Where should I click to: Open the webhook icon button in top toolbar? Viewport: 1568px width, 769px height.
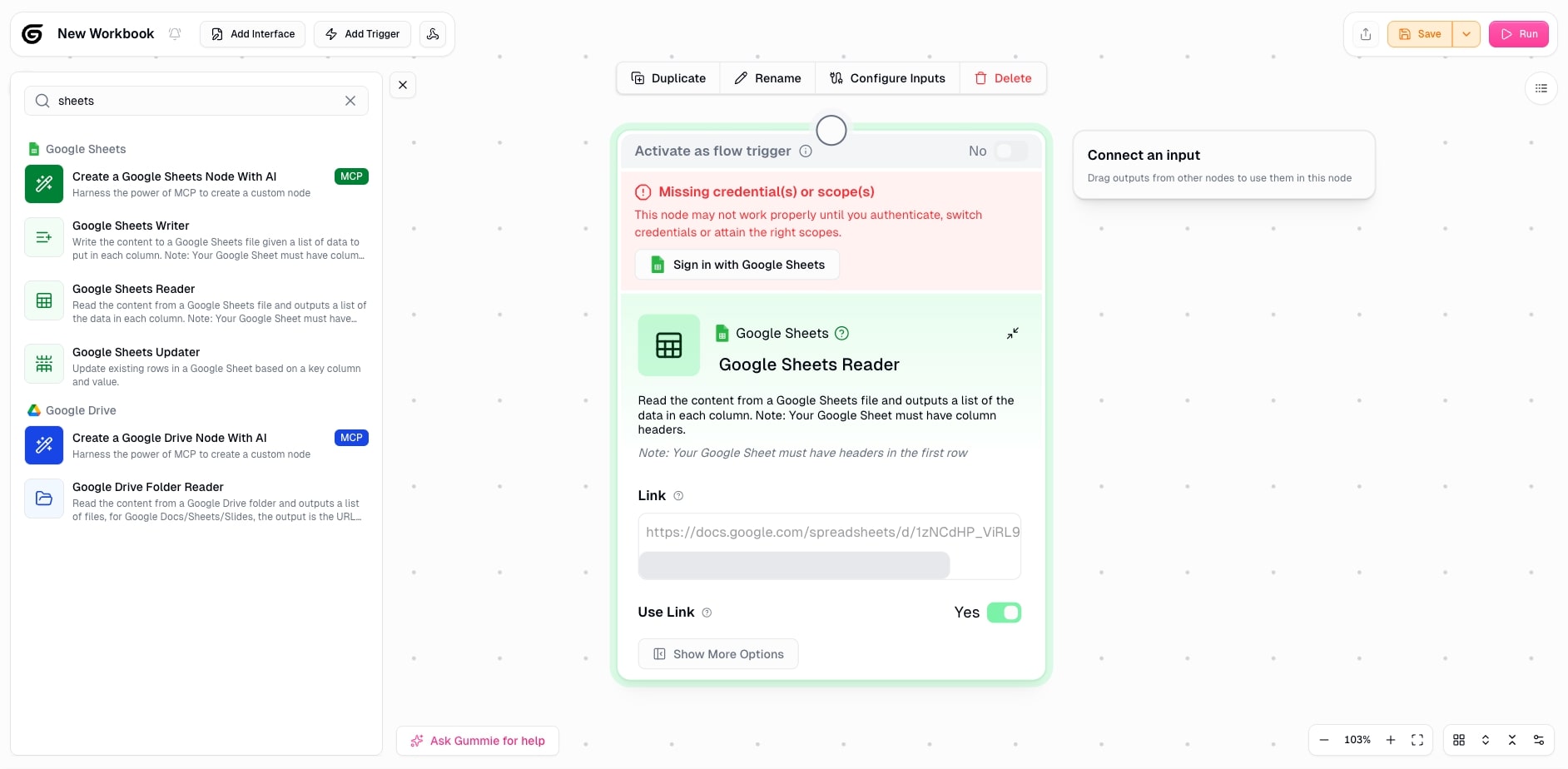(433, 34)
